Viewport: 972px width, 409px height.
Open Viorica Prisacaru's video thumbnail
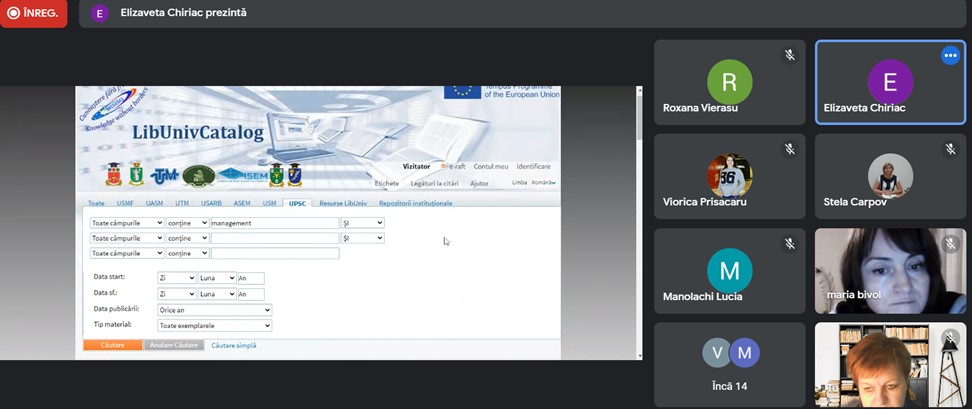[x=730, y=176]
